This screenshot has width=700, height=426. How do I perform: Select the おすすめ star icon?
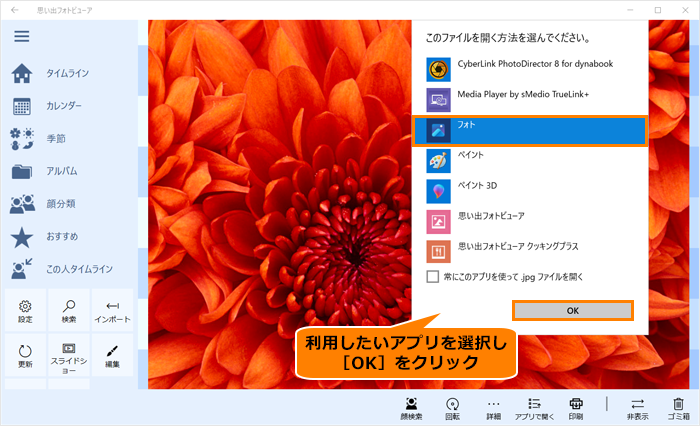21,237
